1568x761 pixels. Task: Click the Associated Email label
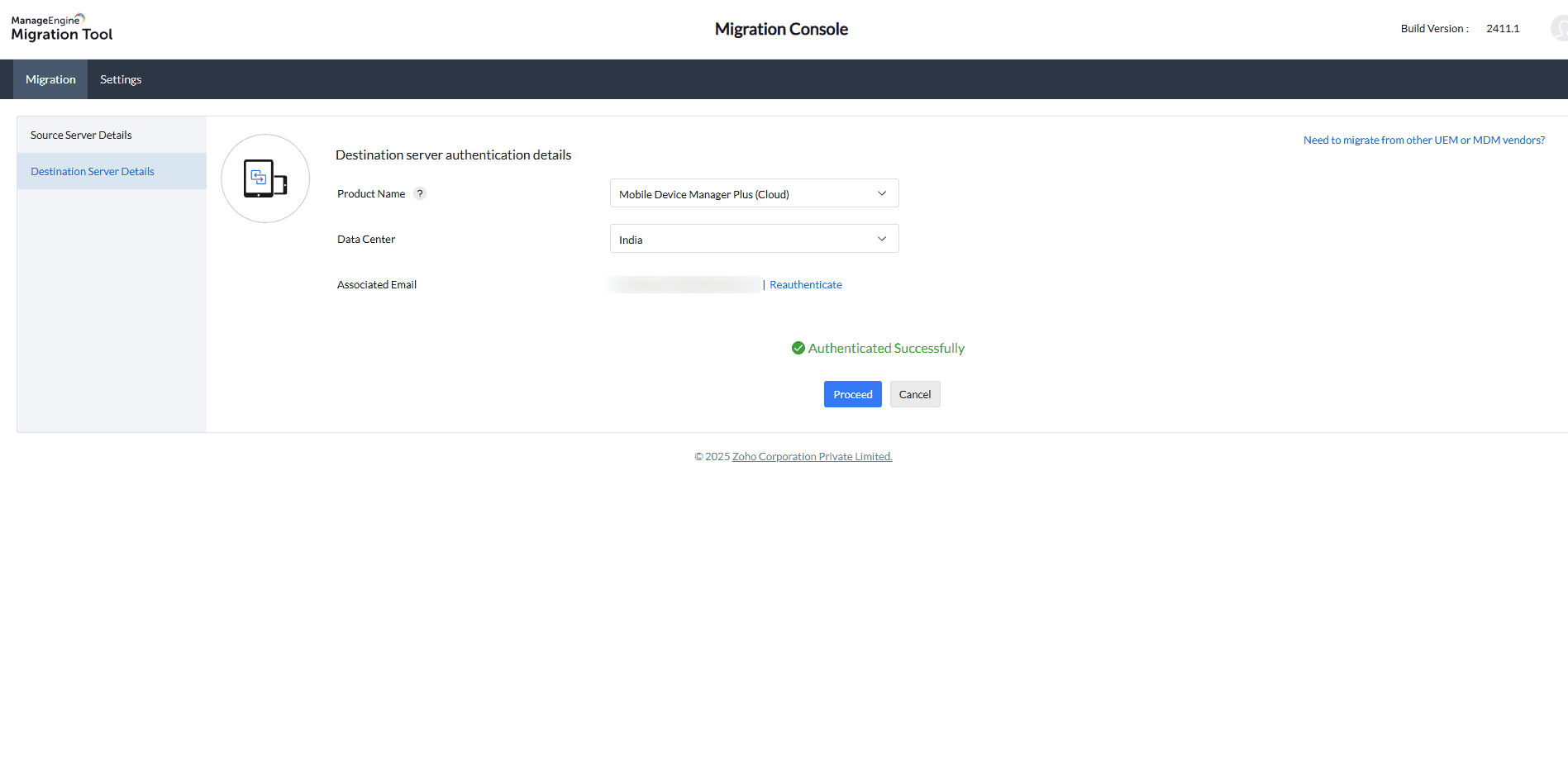377,284
